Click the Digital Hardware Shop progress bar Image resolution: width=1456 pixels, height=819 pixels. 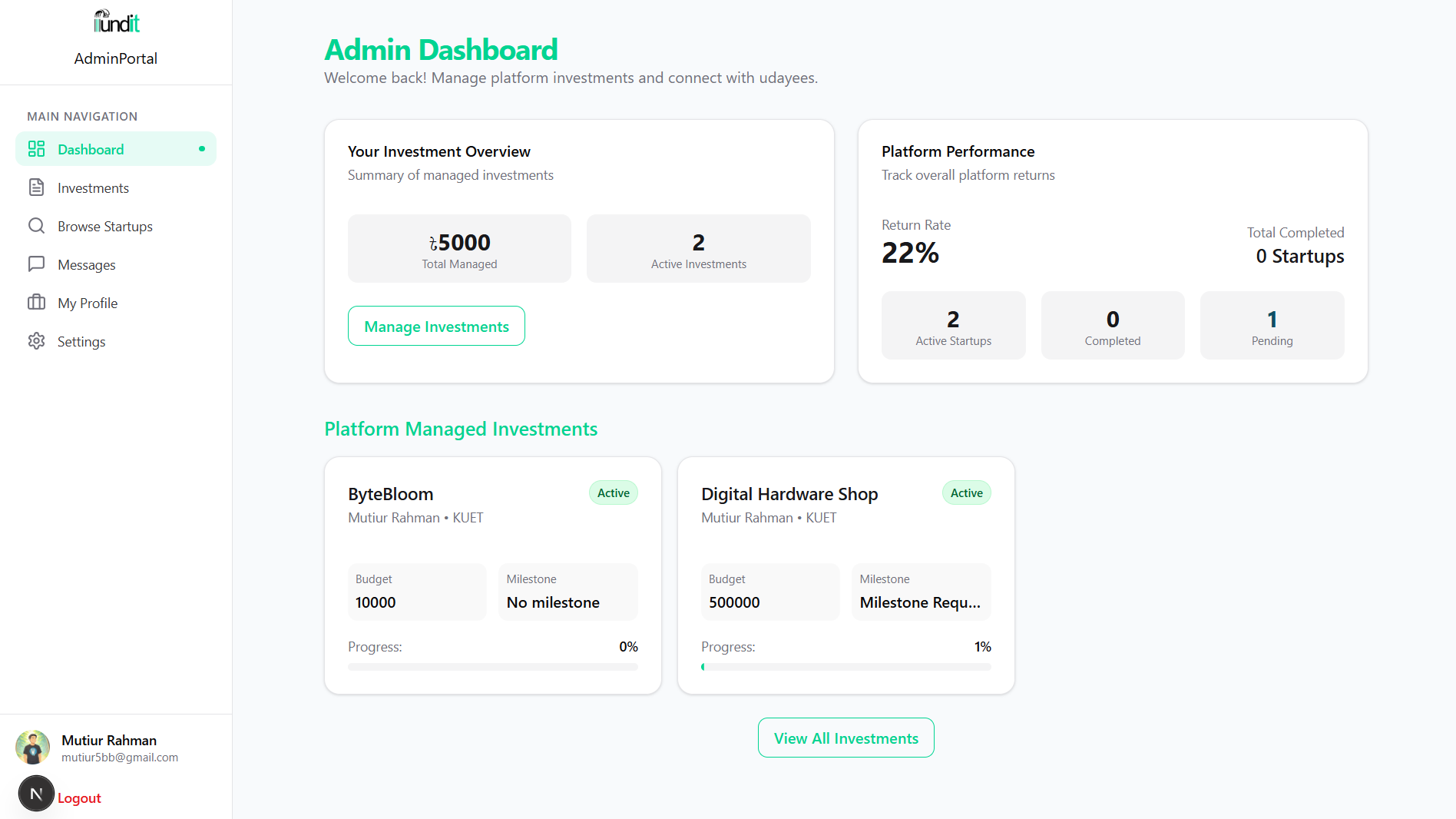846,667
